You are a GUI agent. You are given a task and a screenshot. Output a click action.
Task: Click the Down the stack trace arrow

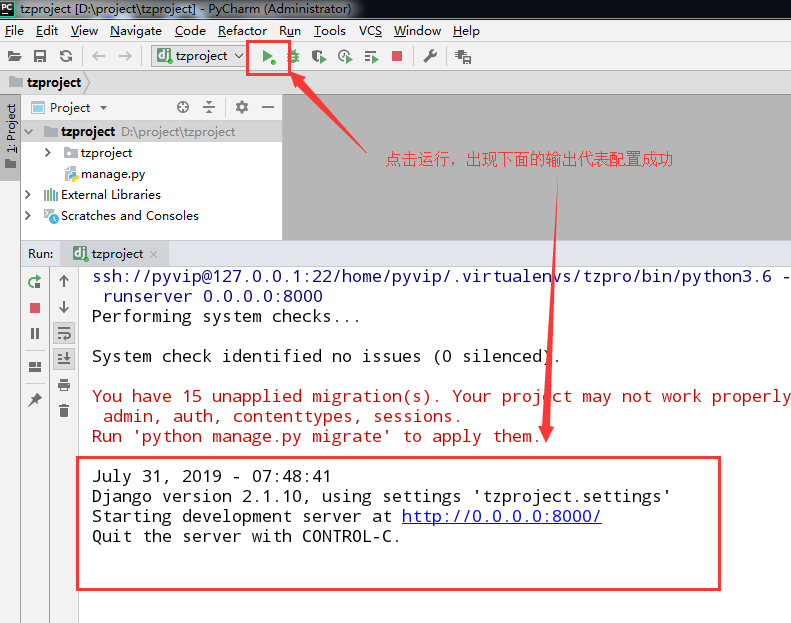click(64, 307)
